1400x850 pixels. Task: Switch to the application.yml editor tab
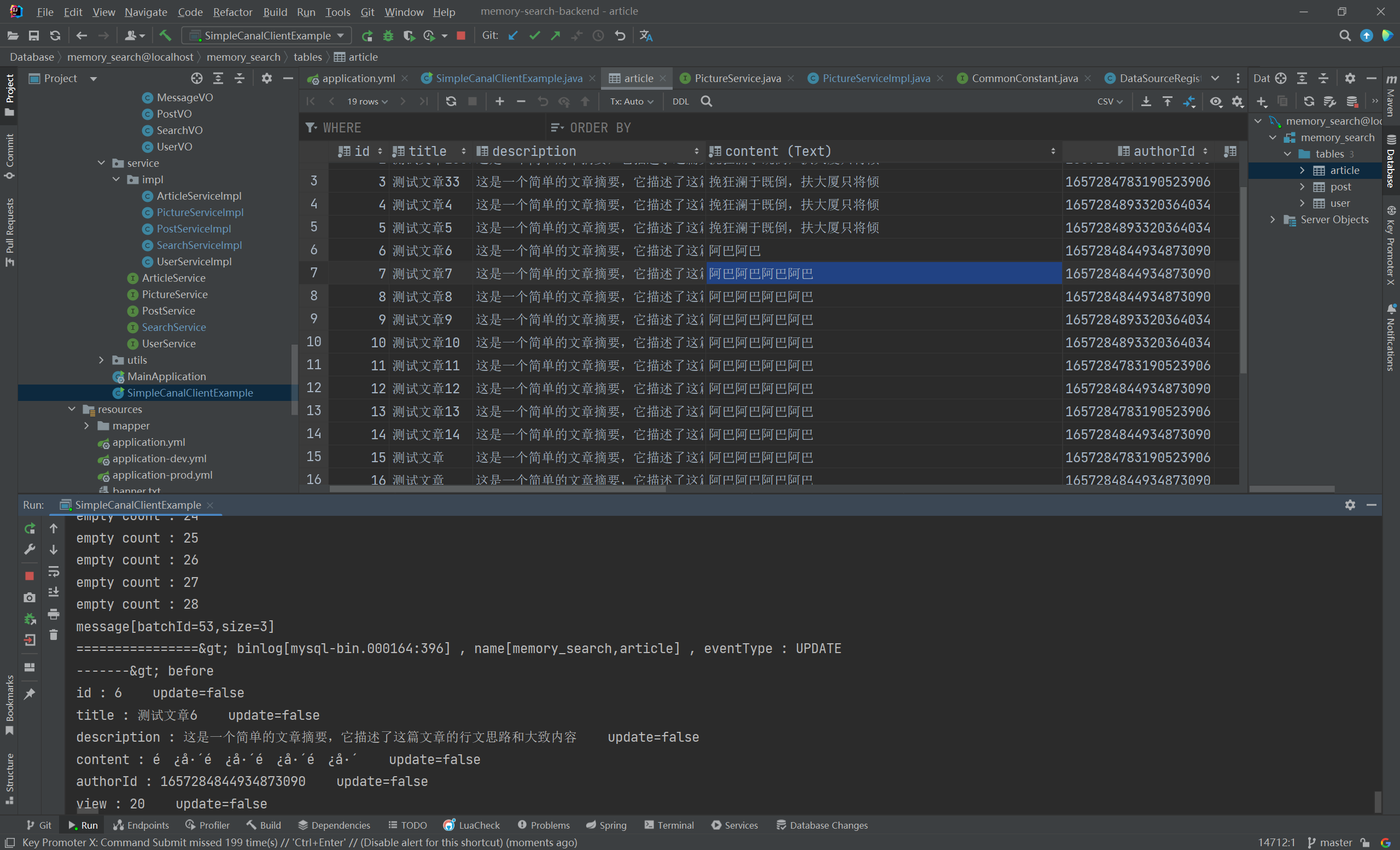[x=358, y=78]
